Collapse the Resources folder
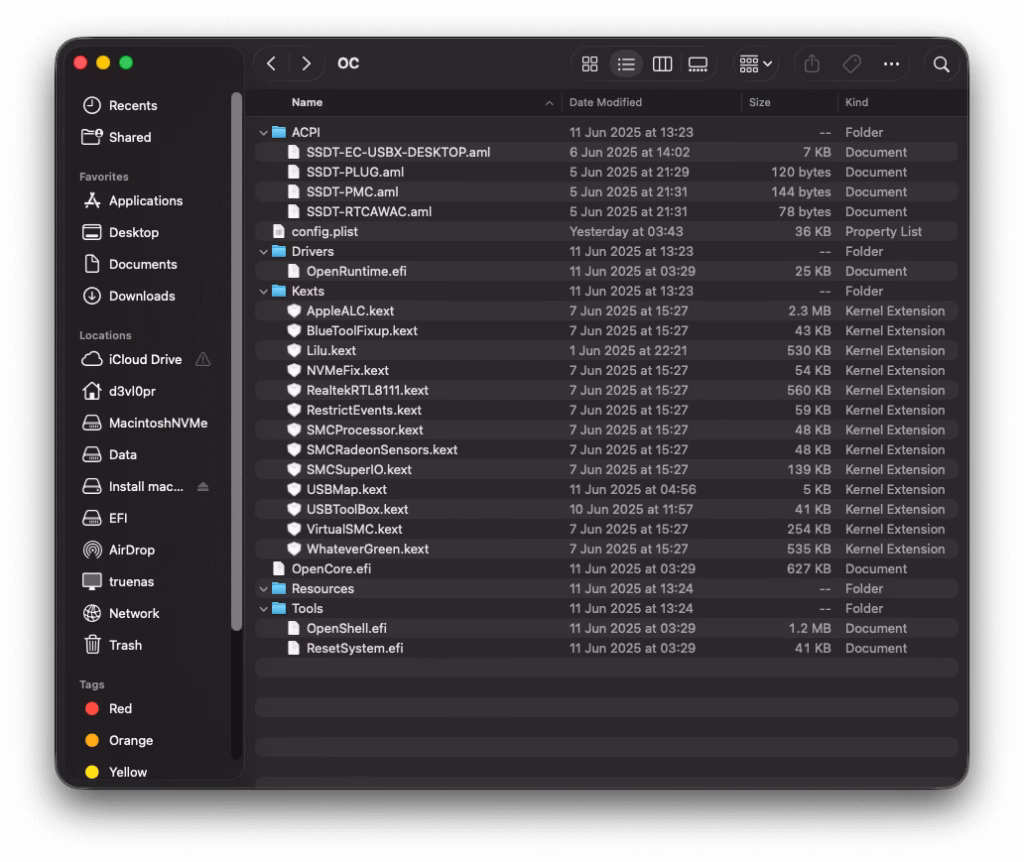 point(263,589)
